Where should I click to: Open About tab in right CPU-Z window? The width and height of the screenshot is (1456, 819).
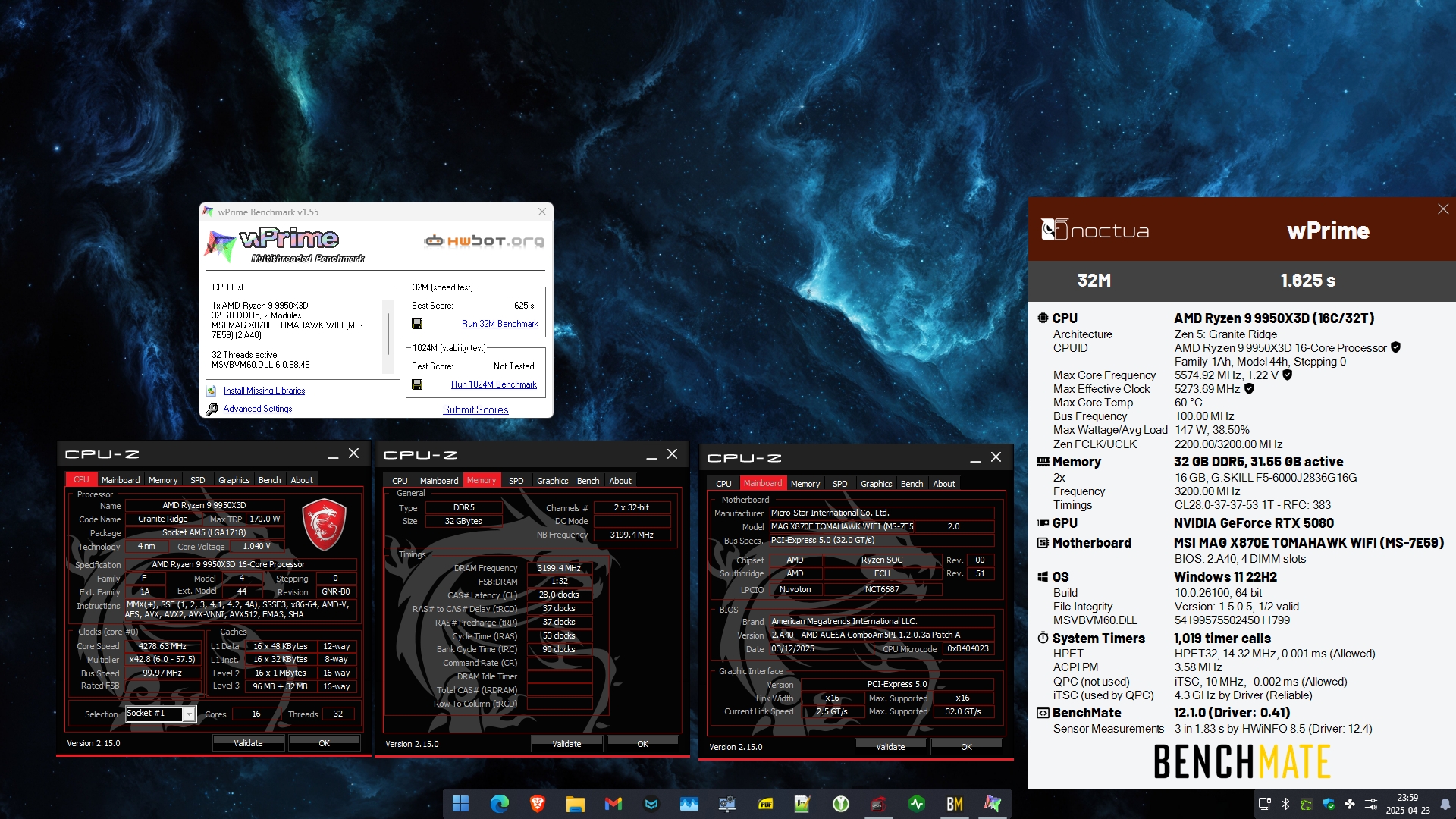(x=944, y=484)
